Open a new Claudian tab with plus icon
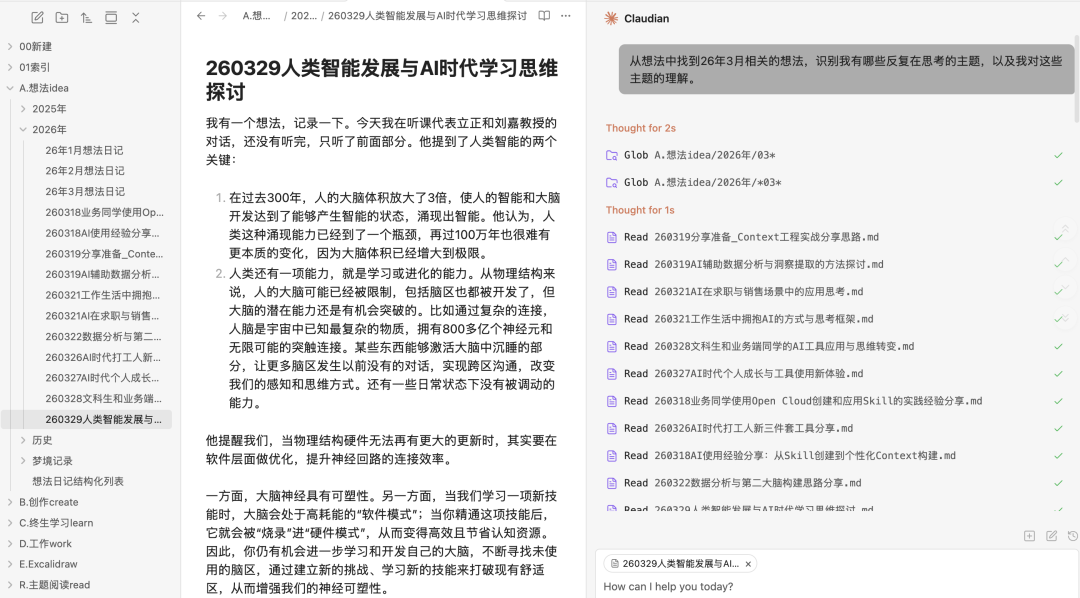 click(x=1029, y=536)
